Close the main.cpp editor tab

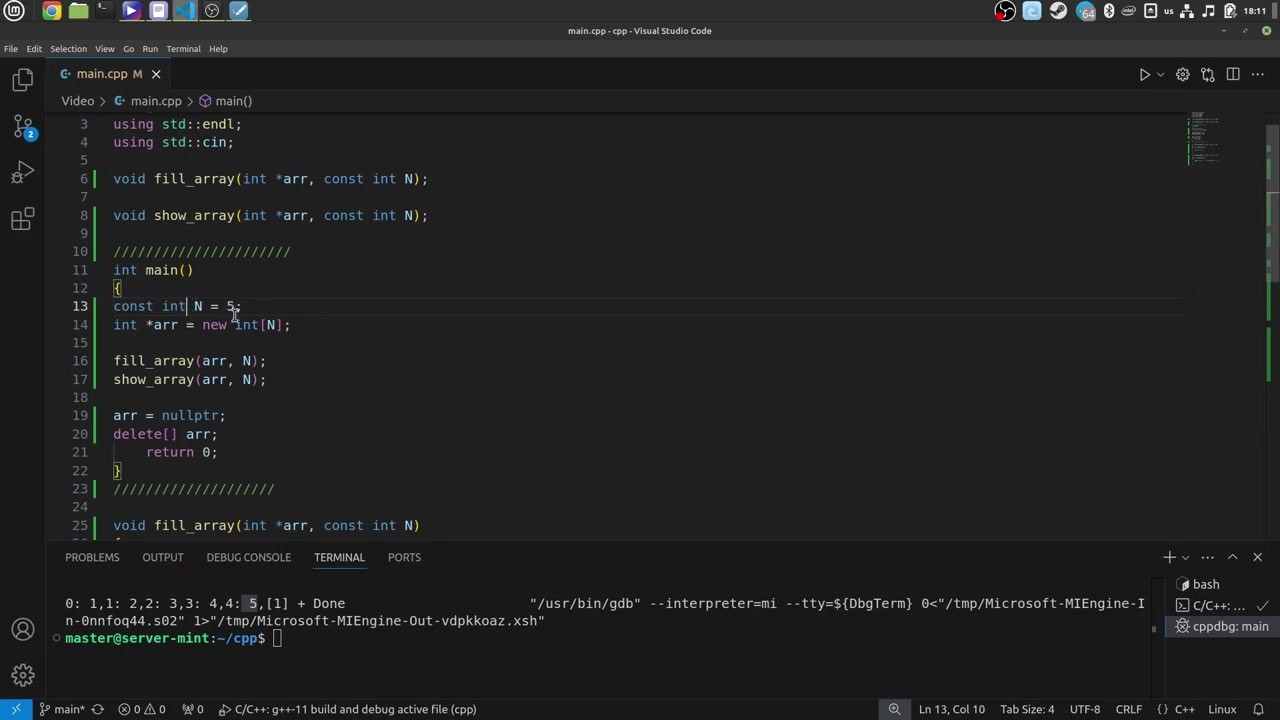click(156, 74)
